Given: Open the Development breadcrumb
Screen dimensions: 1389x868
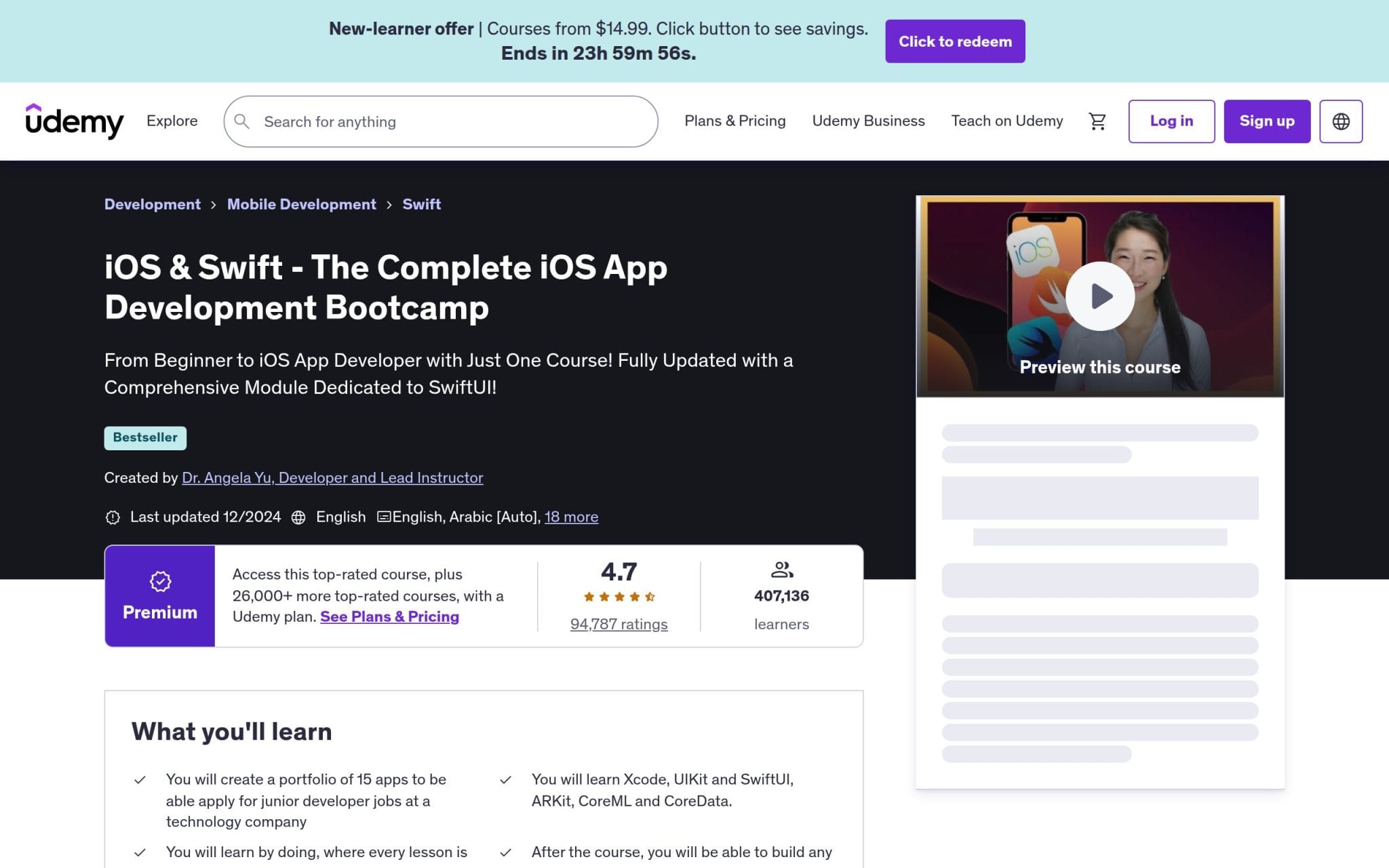Looking at the screenshot, I should coord(153,204).
